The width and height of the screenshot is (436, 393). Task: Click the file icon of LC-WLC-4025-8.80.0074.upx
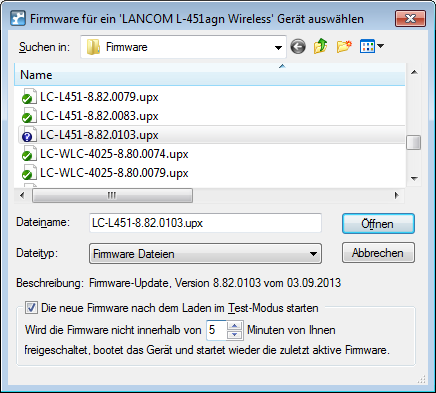pyautogui.click(x=29, y=154)
